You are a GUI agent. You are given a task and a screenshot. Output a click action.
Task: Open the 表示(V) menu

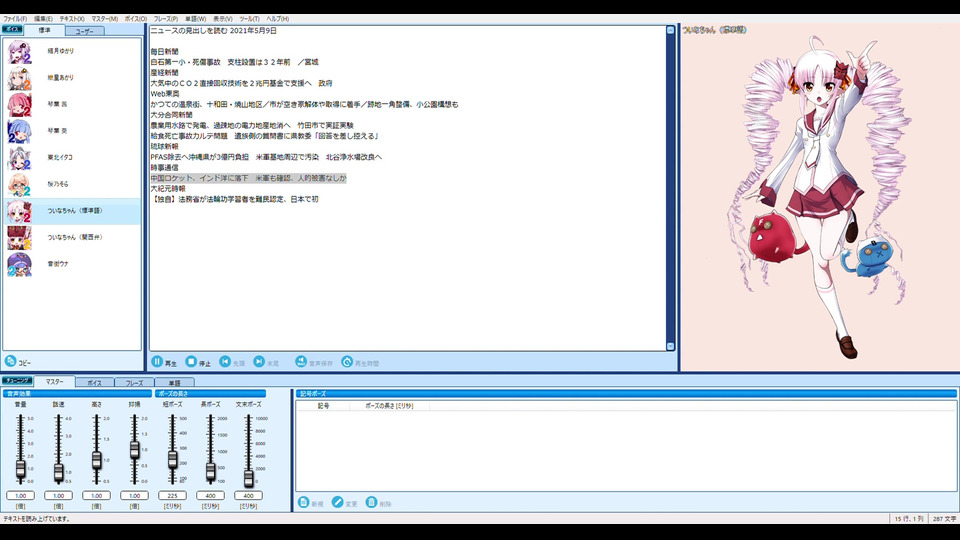[222, 19]
